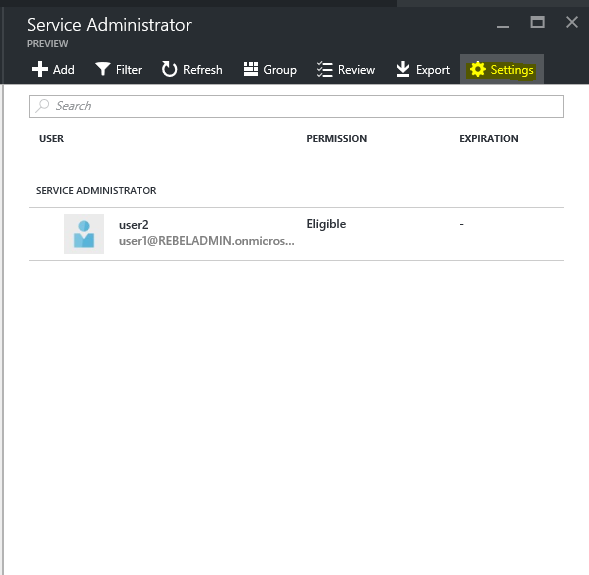Select the Group grid icon
Screen dimensions: 589x575
click(251, 69)
